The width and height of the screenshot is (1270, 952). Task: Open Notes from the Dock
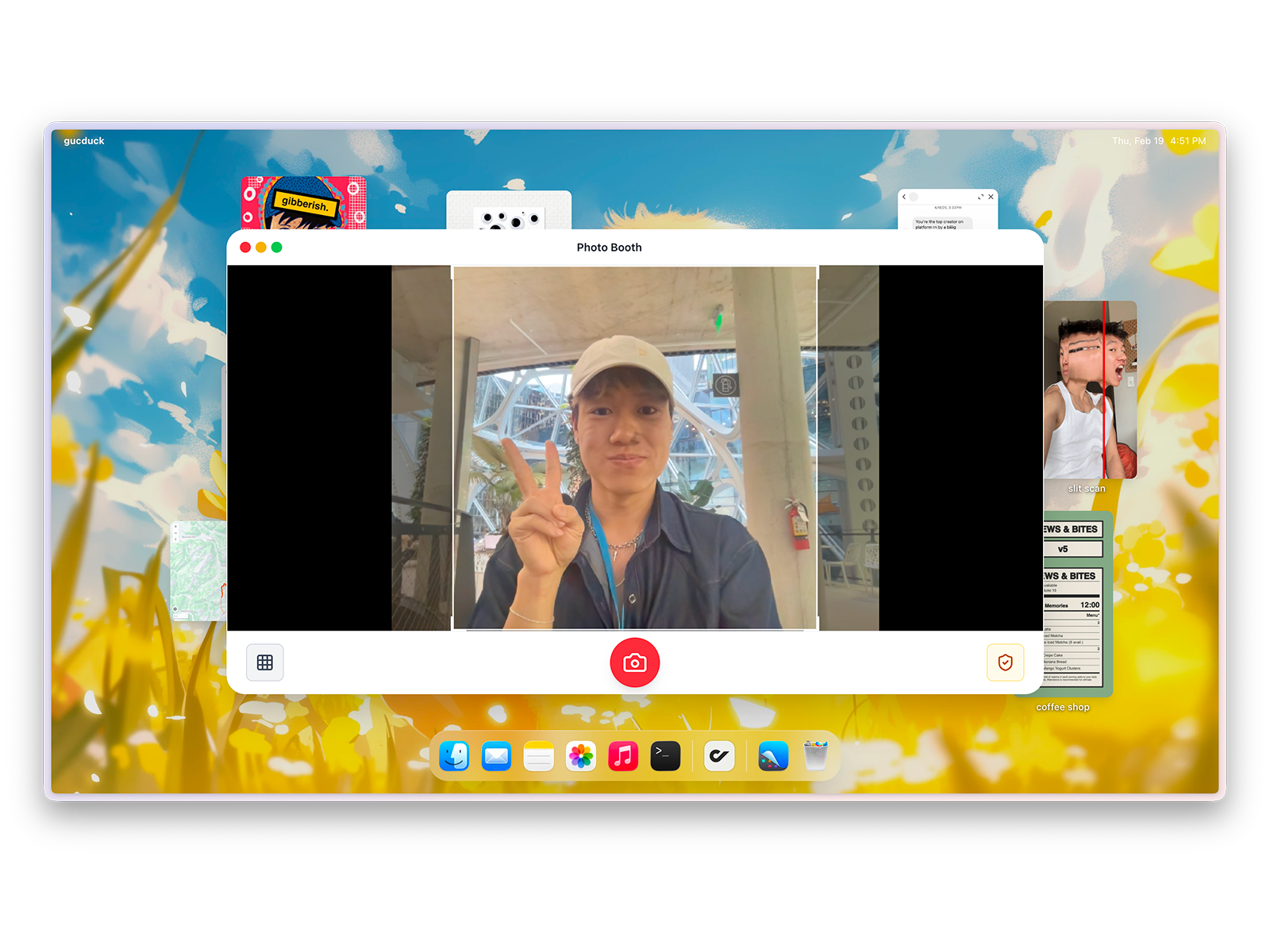(538, 755)
